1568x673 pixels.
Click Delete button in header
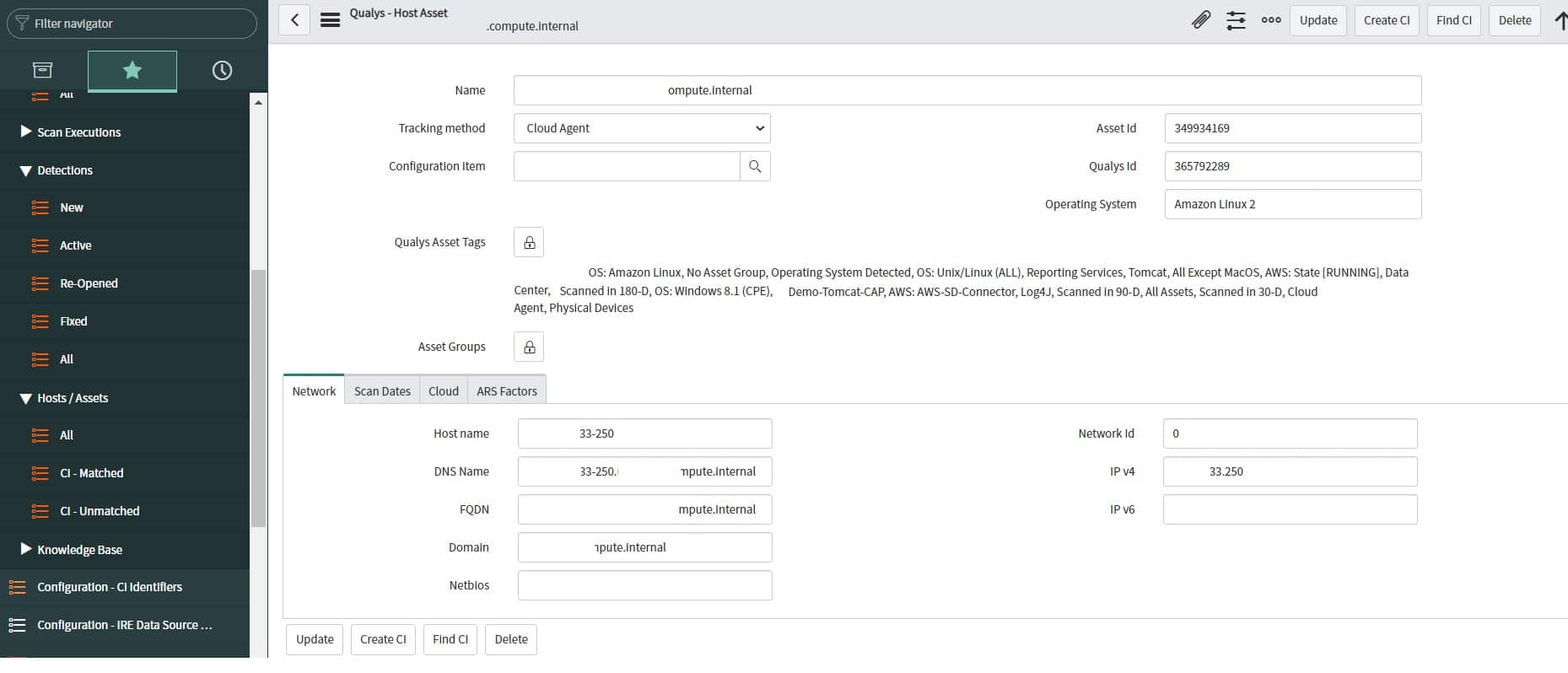[1515, 20]
